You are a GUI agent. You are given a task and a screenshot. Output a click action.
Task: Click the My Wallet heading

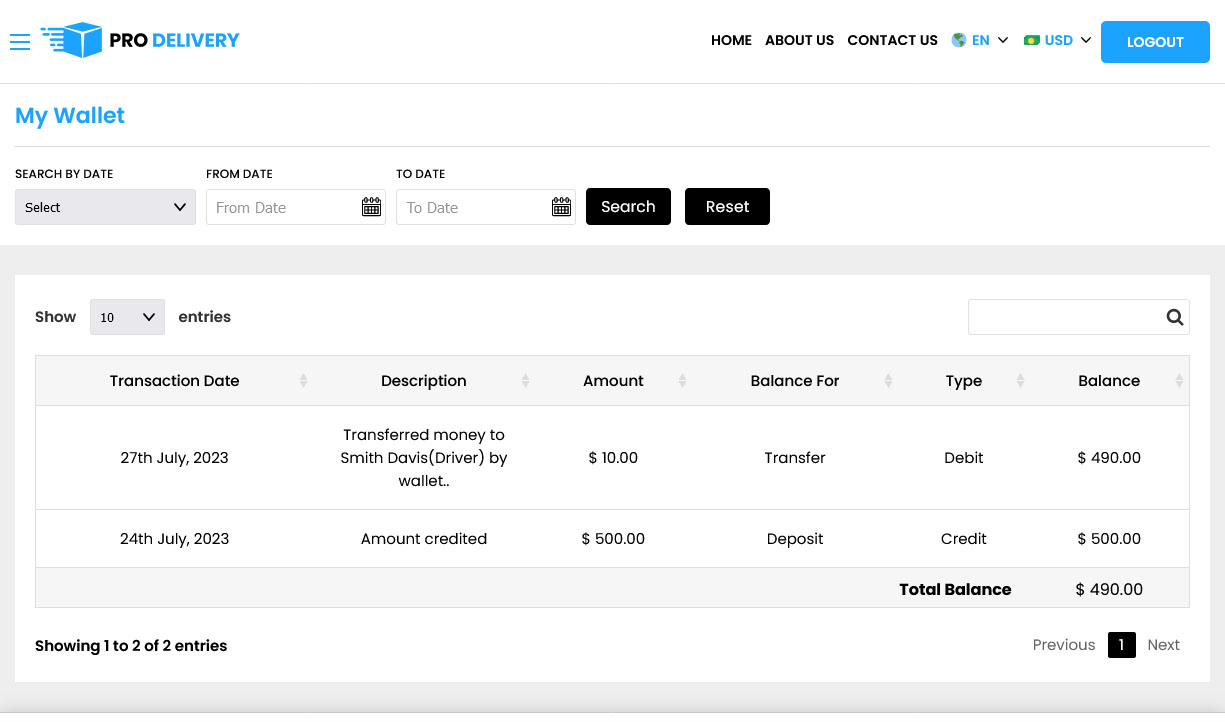pyautogui.click(x=70, y=116)
